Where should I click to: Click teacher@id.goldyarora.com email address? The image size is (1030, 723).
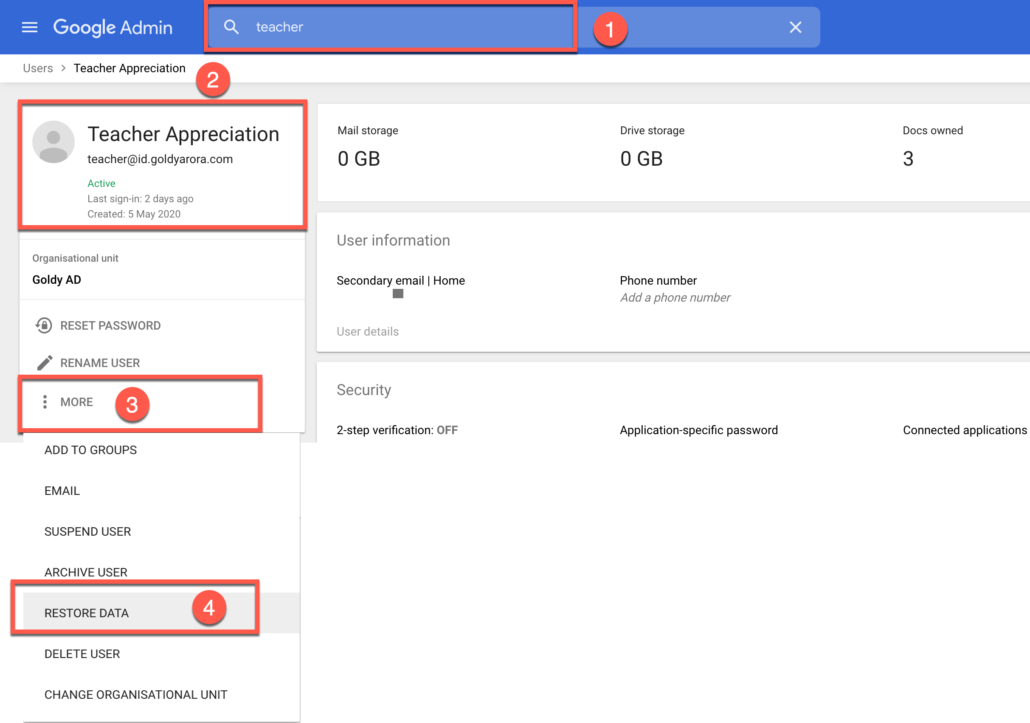pyautogui.click(x=160, y=159)
